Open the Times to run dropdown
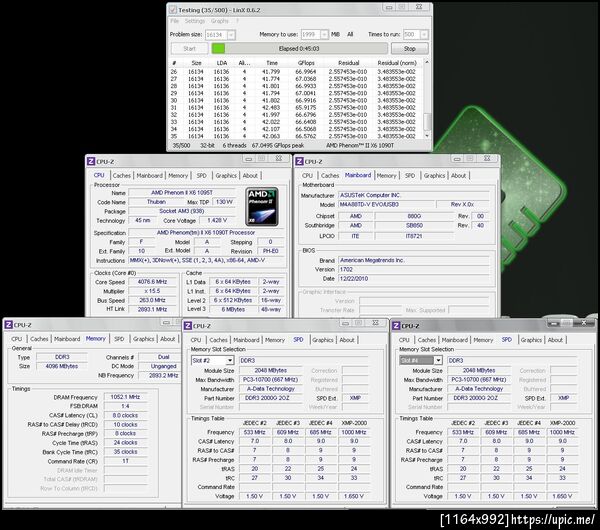Screen dimensions: 600x530 click(424, 35)
